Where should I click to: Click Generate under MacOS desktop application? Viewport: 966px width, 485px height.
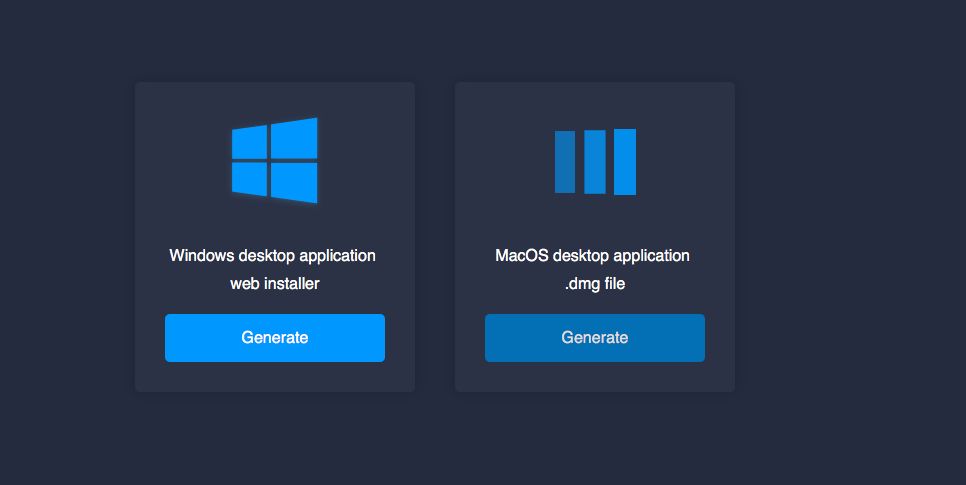[x=595, y=338]
